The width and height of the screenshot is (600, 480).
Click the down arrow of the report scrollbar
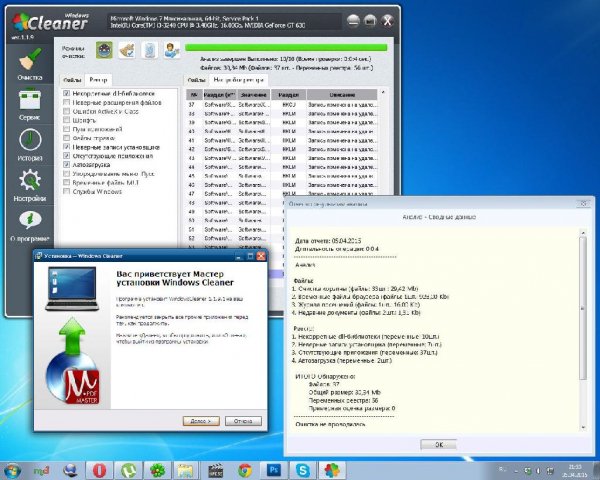(583, 427)
